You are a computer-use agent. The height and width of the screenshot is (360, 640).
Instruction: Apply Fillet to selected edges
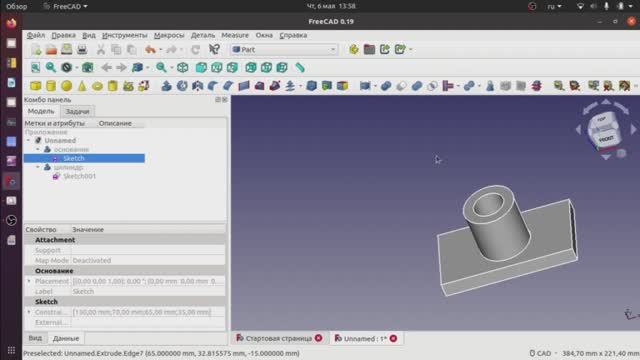coord(213,86)
